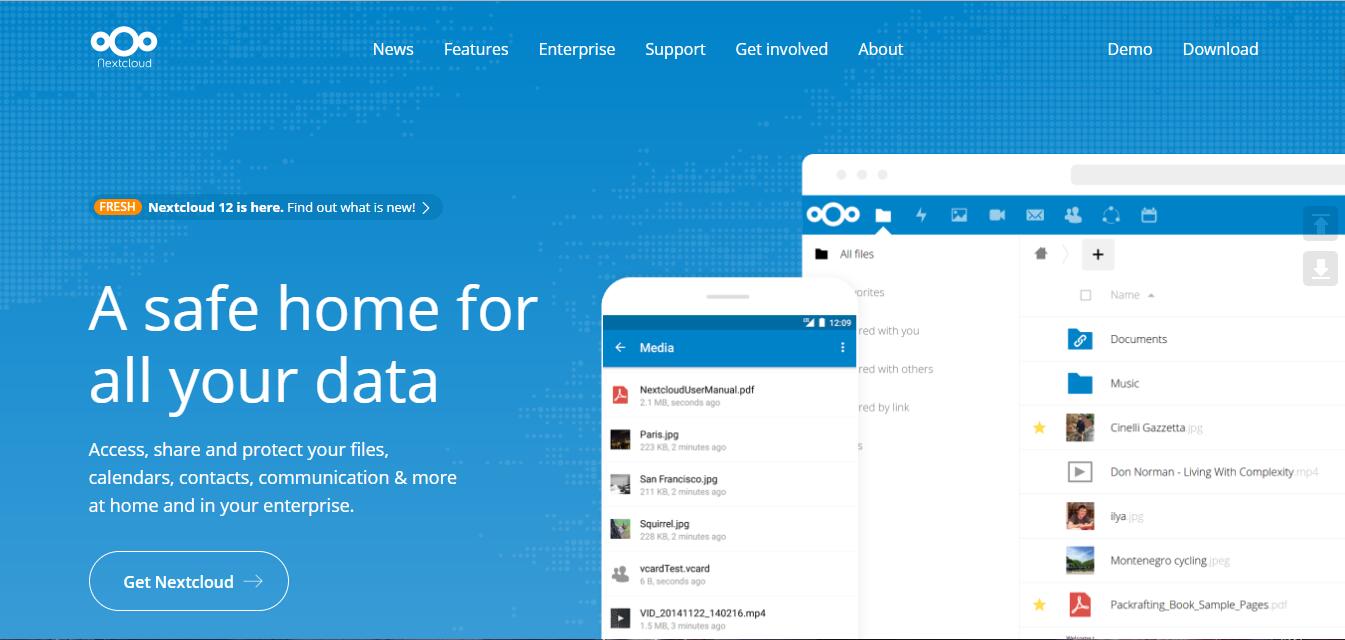
Task: Open the Activity lightning bolt icon
Action: (x=921, y=215)
